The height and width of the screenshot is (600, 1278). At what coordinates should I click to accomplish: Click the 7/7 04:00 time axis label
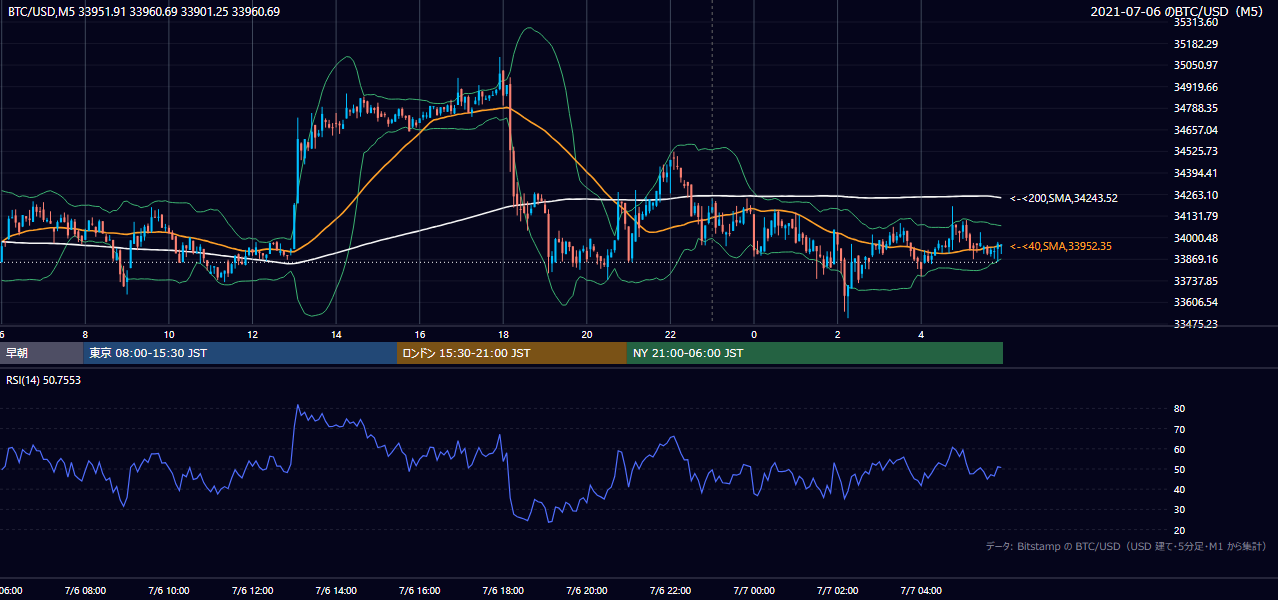(921, 591)
